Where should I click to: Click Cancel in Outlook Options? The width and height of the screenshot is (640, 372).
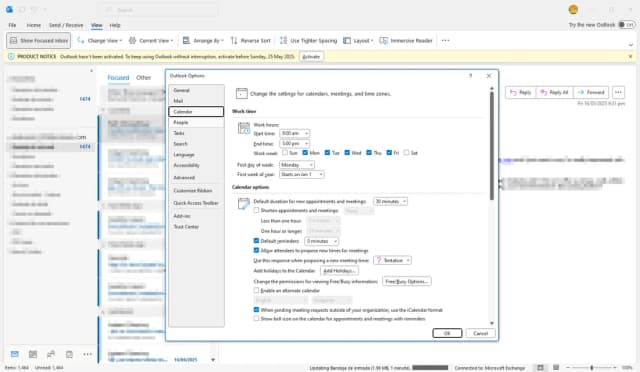click(480, 333)
